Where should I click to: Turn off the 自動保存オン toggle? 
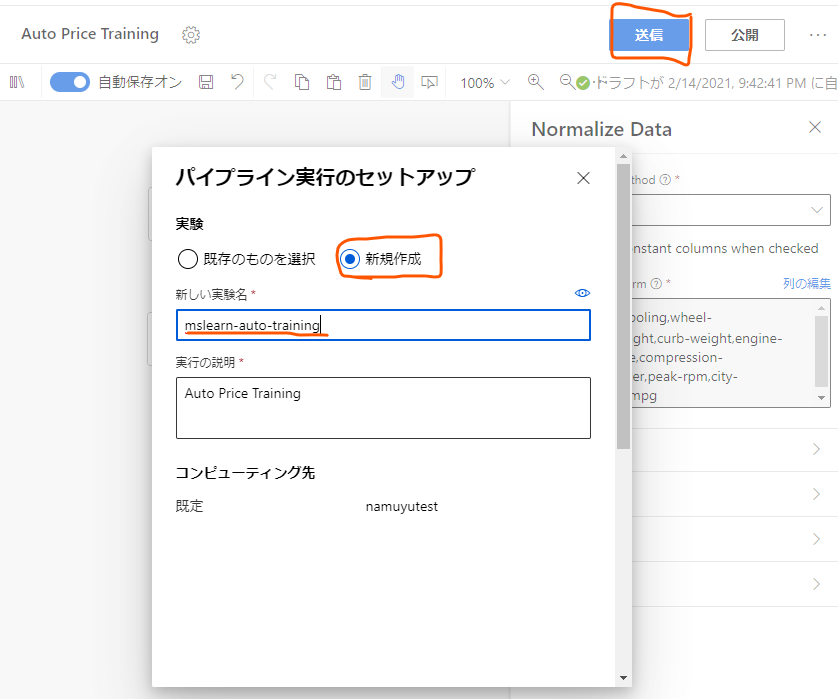click(69, 82)
